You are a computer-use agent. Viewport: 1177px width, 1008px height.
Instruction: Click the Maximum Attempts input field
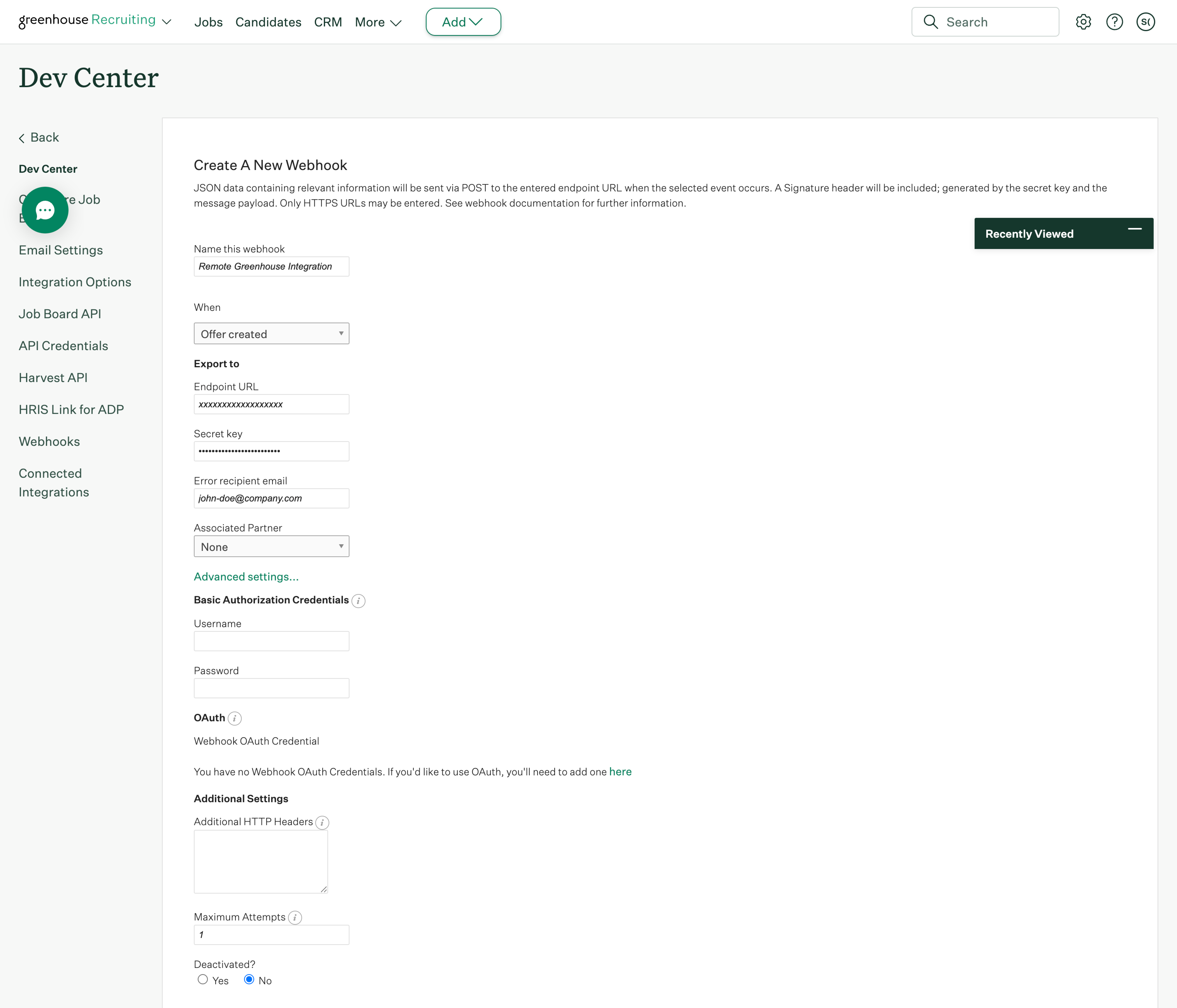271,935
